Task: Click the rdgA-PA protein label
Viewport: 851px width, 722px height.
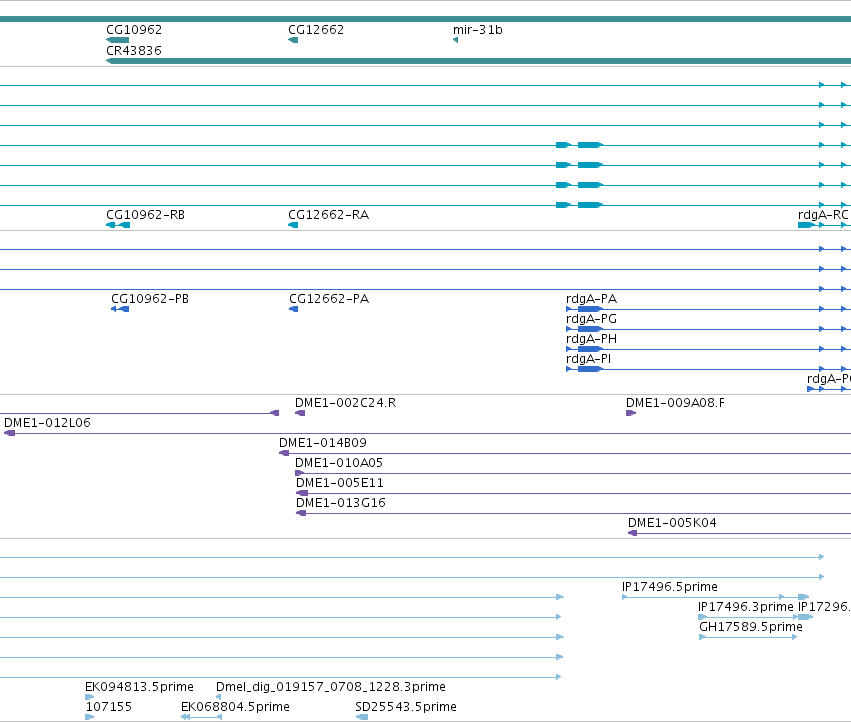Action: (592, 299)
